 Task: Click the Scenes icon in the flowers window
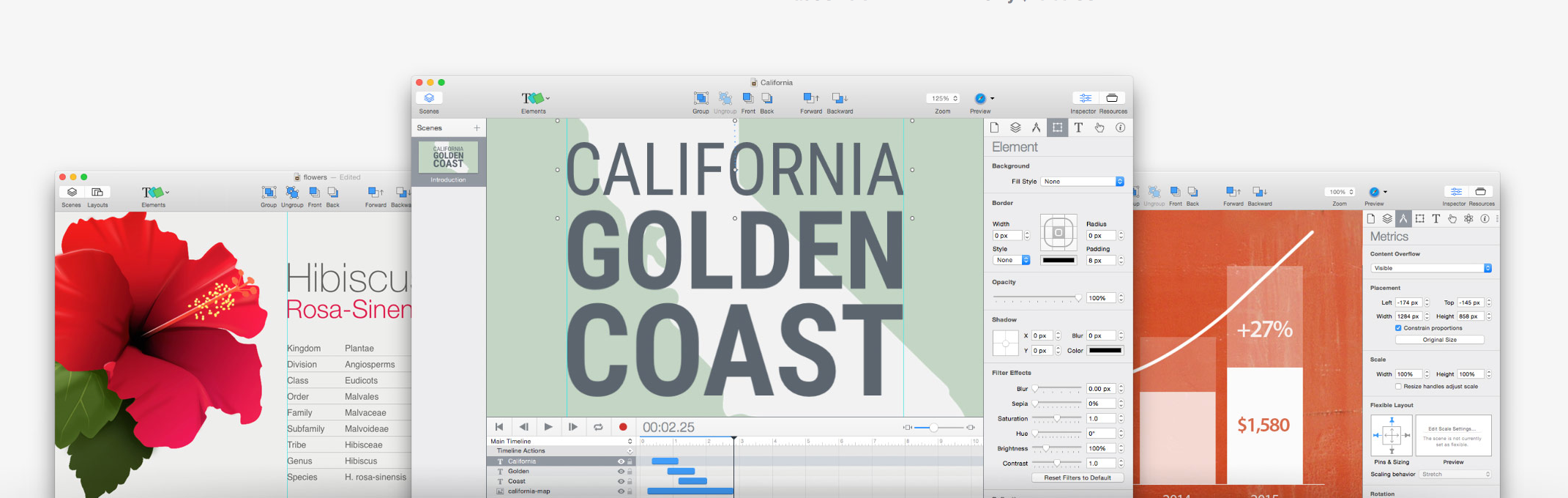coord(72,192)
